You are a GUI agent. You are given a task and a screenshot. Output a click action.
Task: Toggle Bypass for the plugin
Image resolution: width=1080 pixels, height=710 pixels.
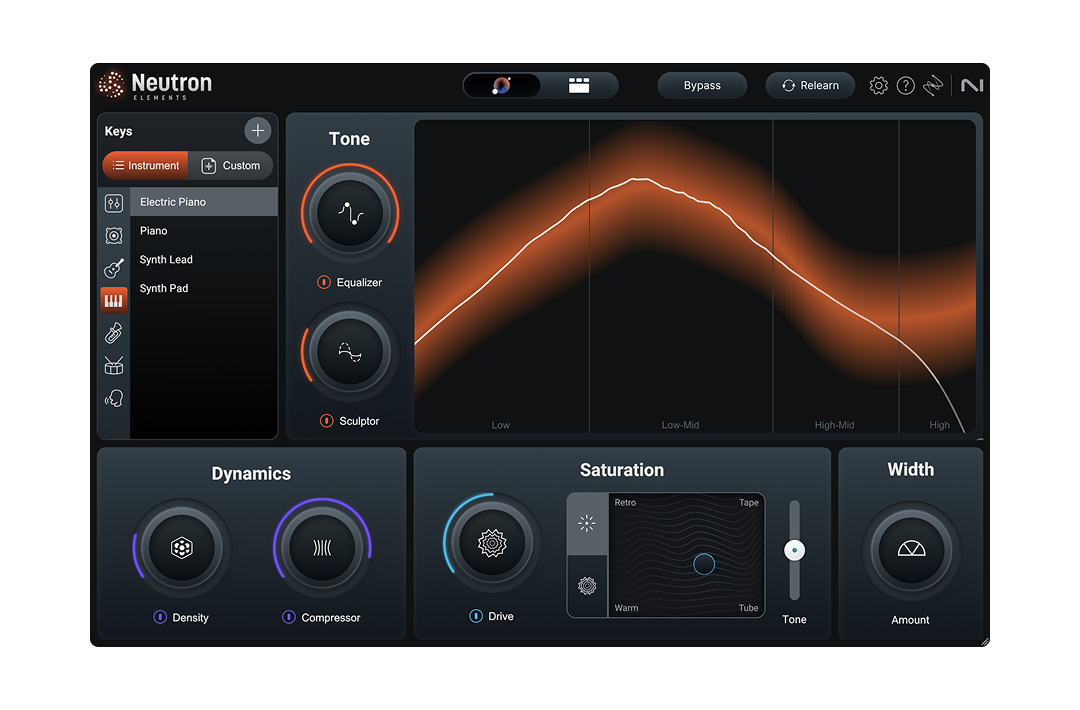tap(702, 85)
